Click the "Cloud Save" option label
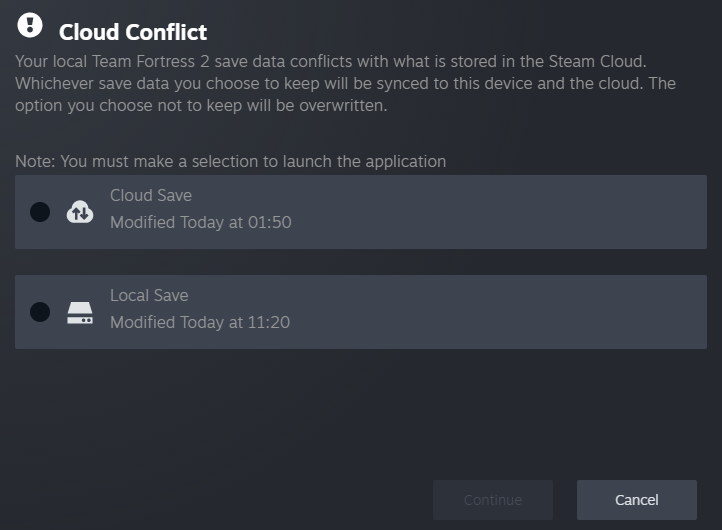722x530 pixels. 151,195
